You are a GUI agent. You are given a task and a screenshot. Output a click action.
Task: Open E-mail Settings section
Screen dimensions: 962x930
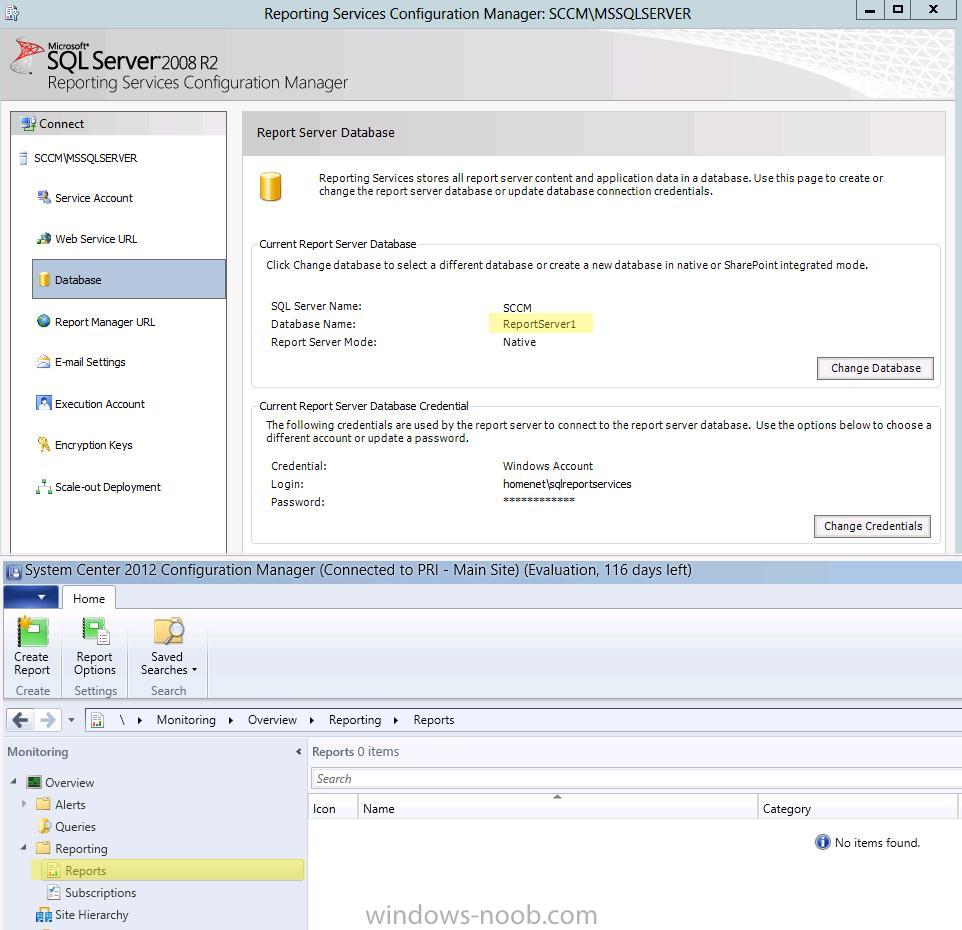click(x=90, y=362)
